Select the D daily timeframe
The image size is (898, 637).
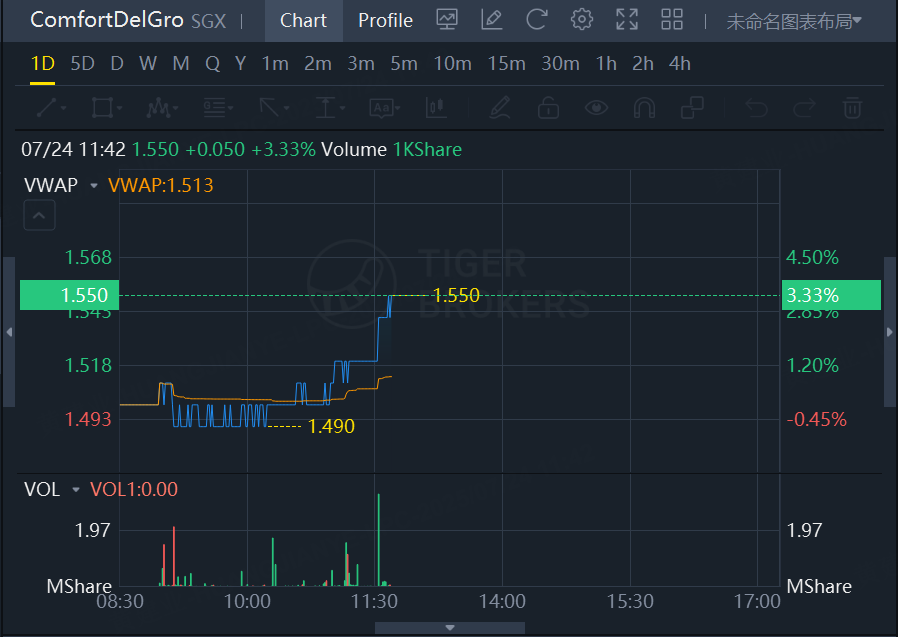point(117,64)
